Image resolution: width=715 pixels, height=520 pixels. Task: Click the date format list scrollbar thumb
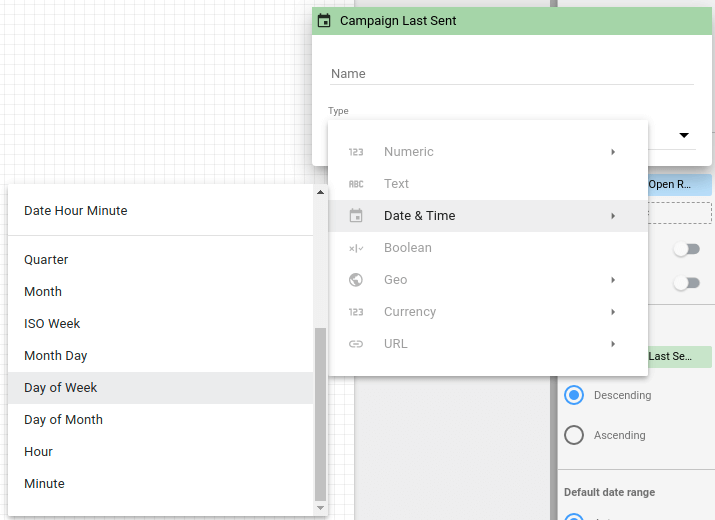pyautogui.click(x=321, y=414)
